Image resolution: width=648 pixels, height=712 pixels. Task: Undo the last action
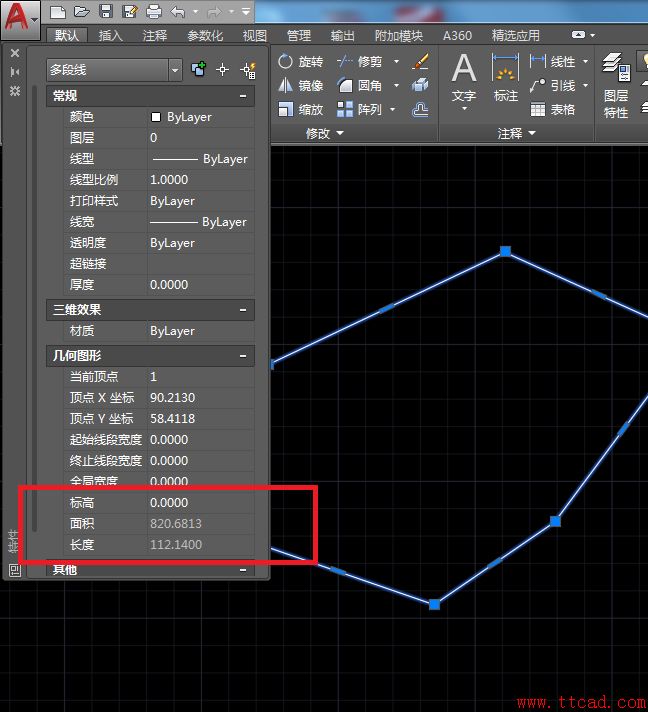[x=178, y=12]
